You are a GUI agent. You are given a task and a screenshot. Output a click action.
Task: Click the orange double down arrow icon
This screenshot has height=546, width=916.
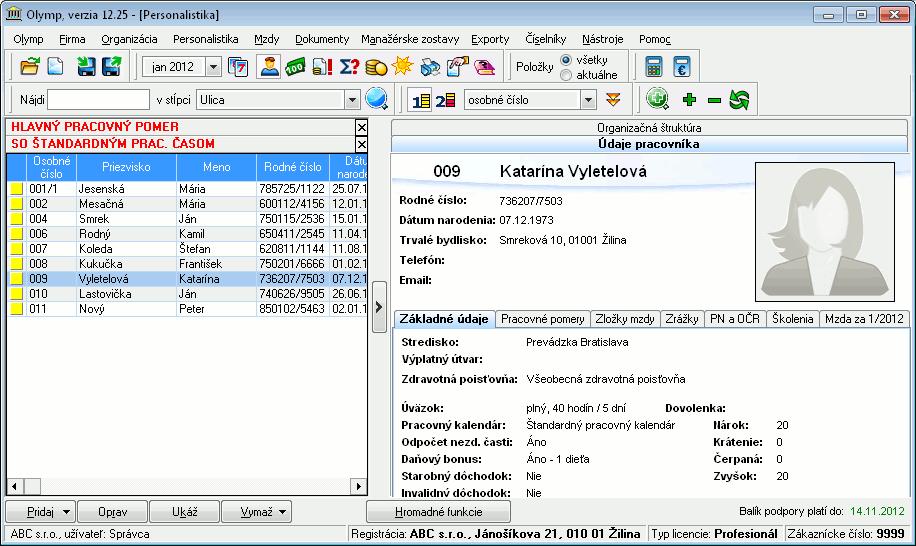pos(613,99)
